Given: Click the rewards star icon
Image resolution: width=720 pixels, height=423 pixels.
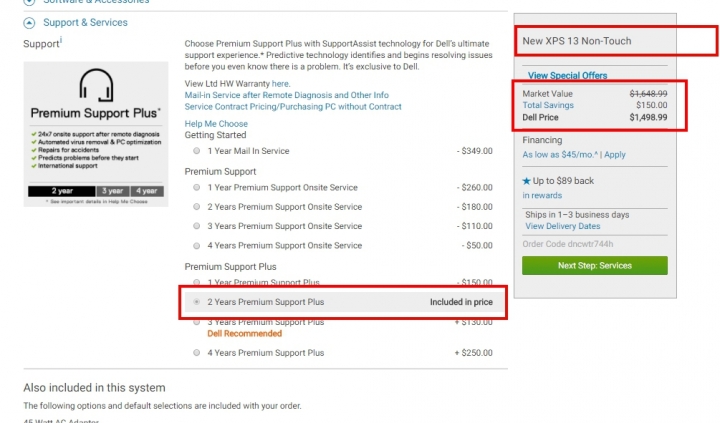Looking at the screenshot, I should pos(527,181).
